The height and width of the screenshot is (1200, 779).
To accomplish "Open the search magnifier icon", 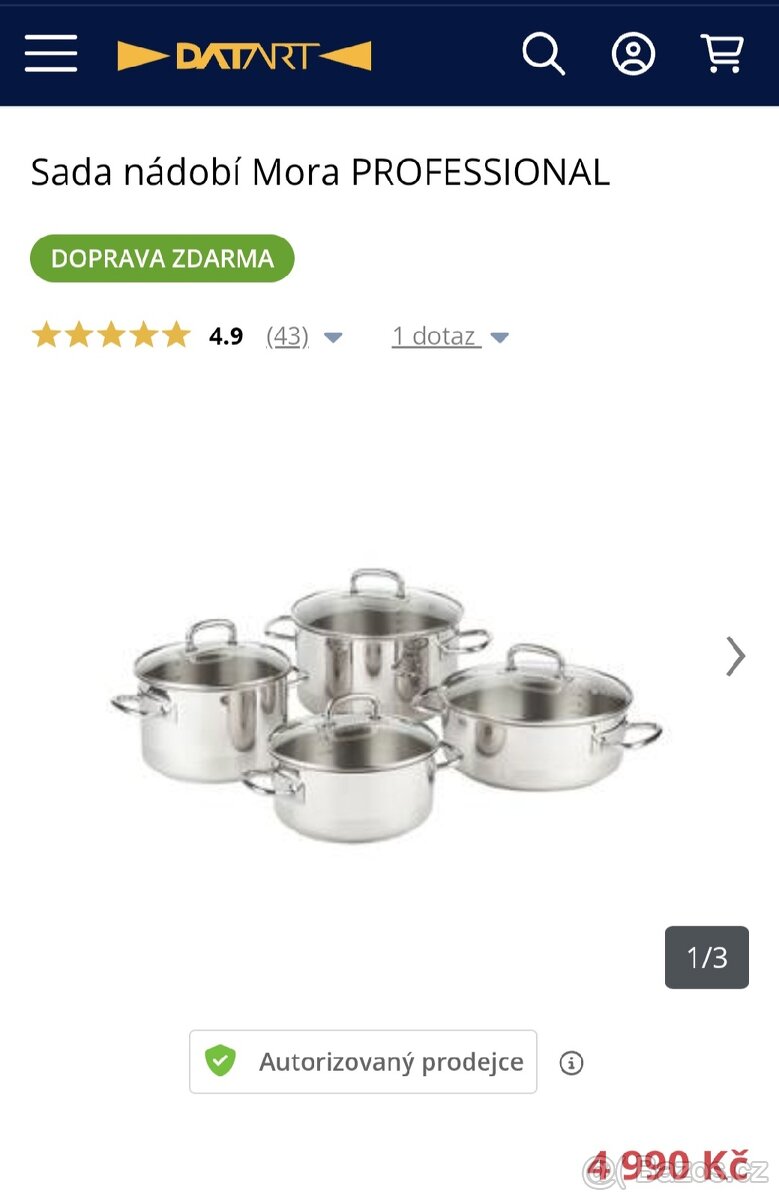I will point(543,53).
